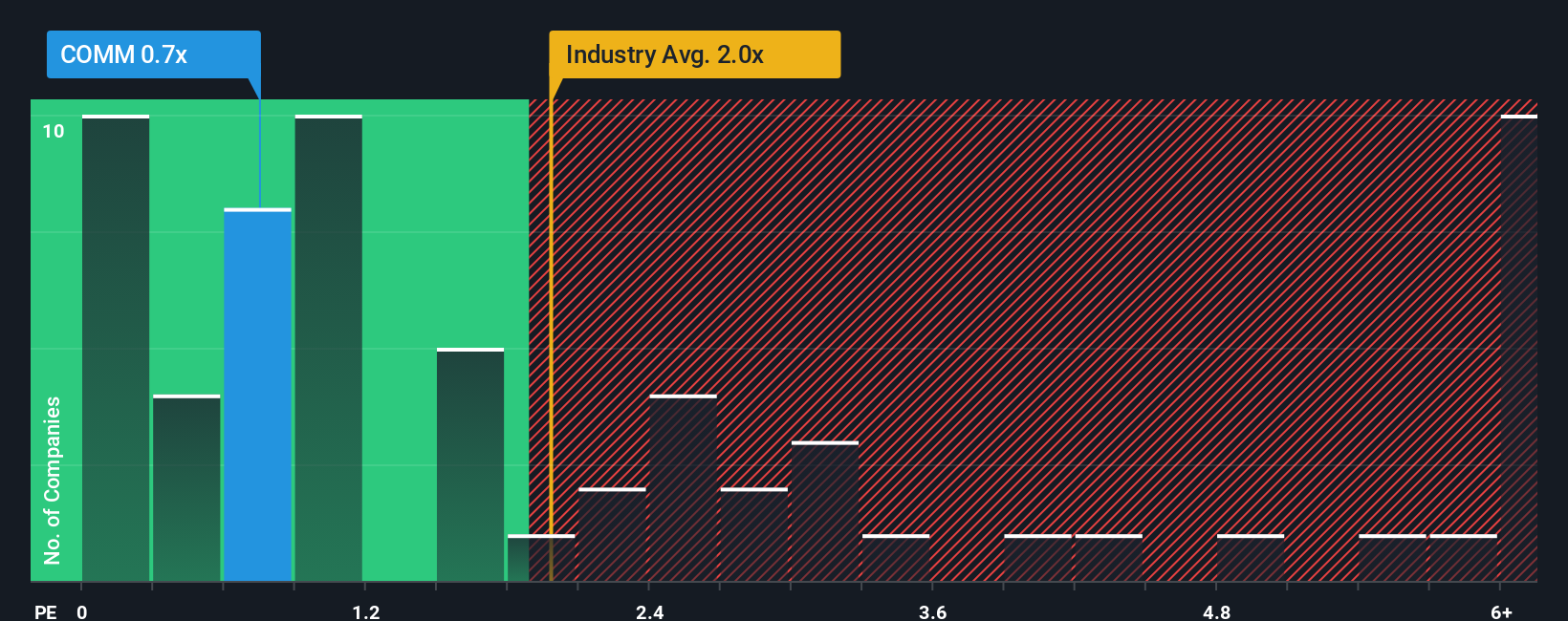
Task: Select the 6+ bar at the far right
Action: (x=1518, y=348)
